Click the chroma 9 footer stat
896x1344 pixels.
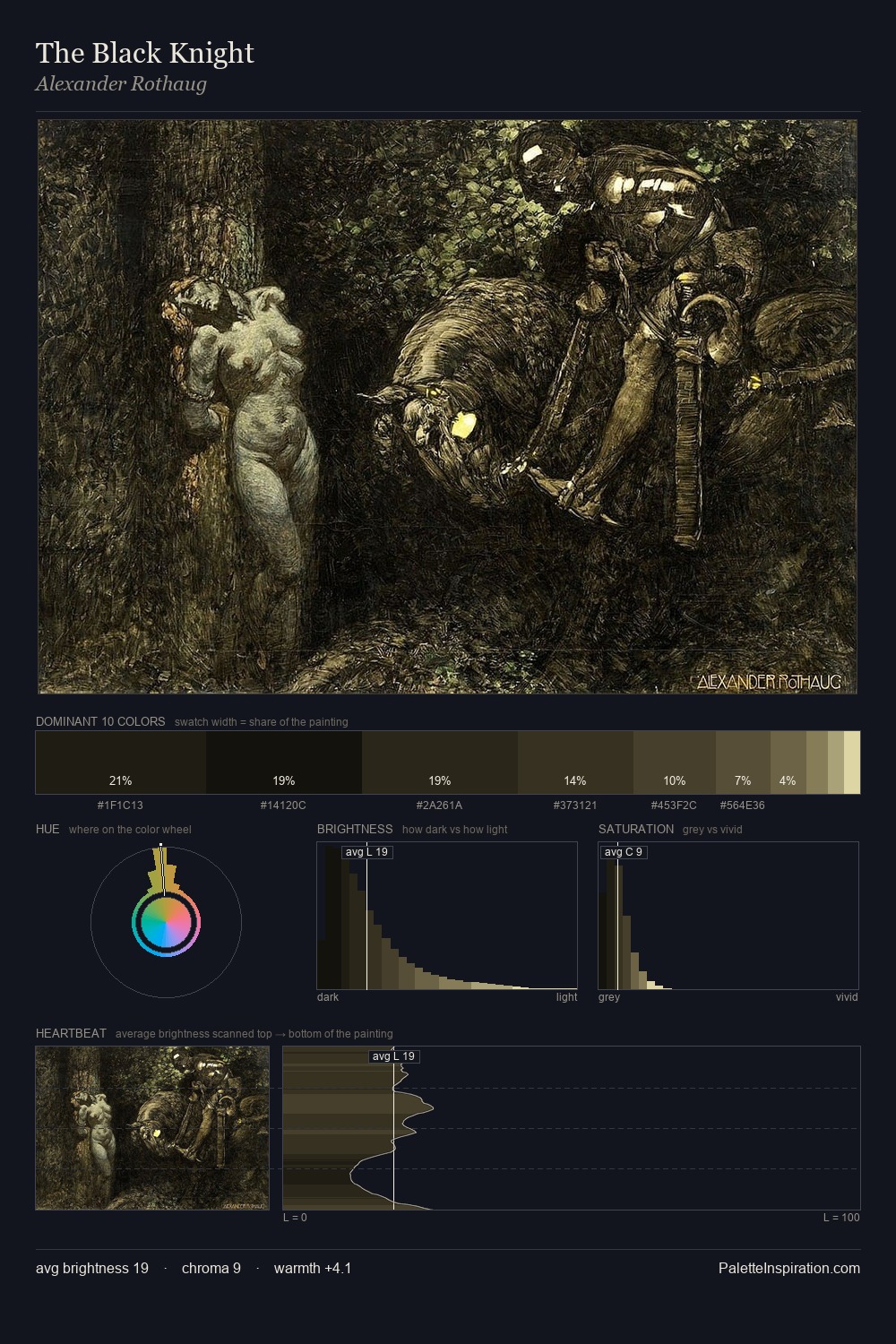[211, 1269]
